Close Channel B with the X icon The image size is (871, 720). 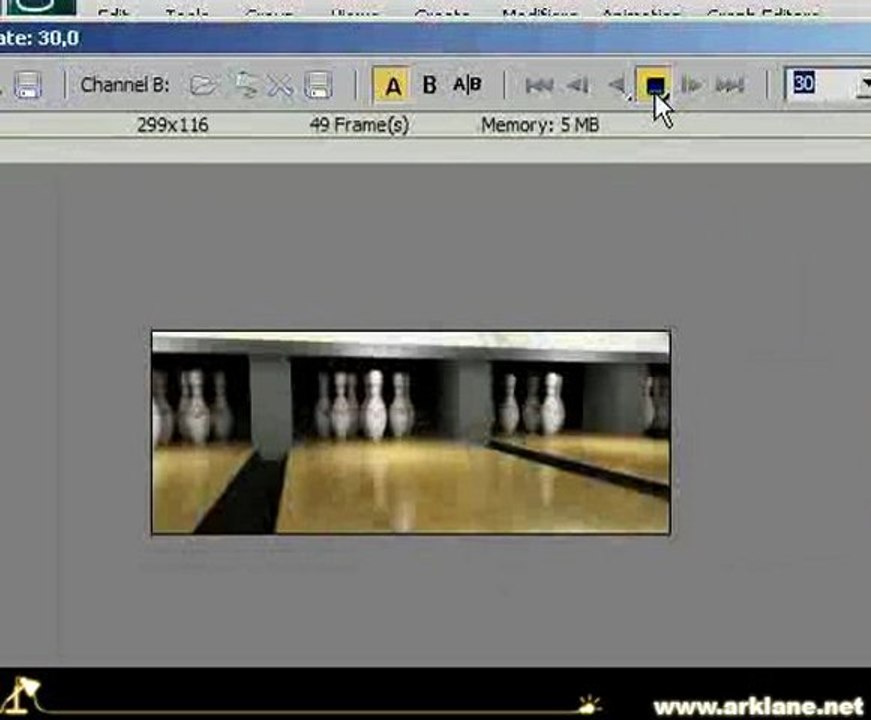pos(280,85)
